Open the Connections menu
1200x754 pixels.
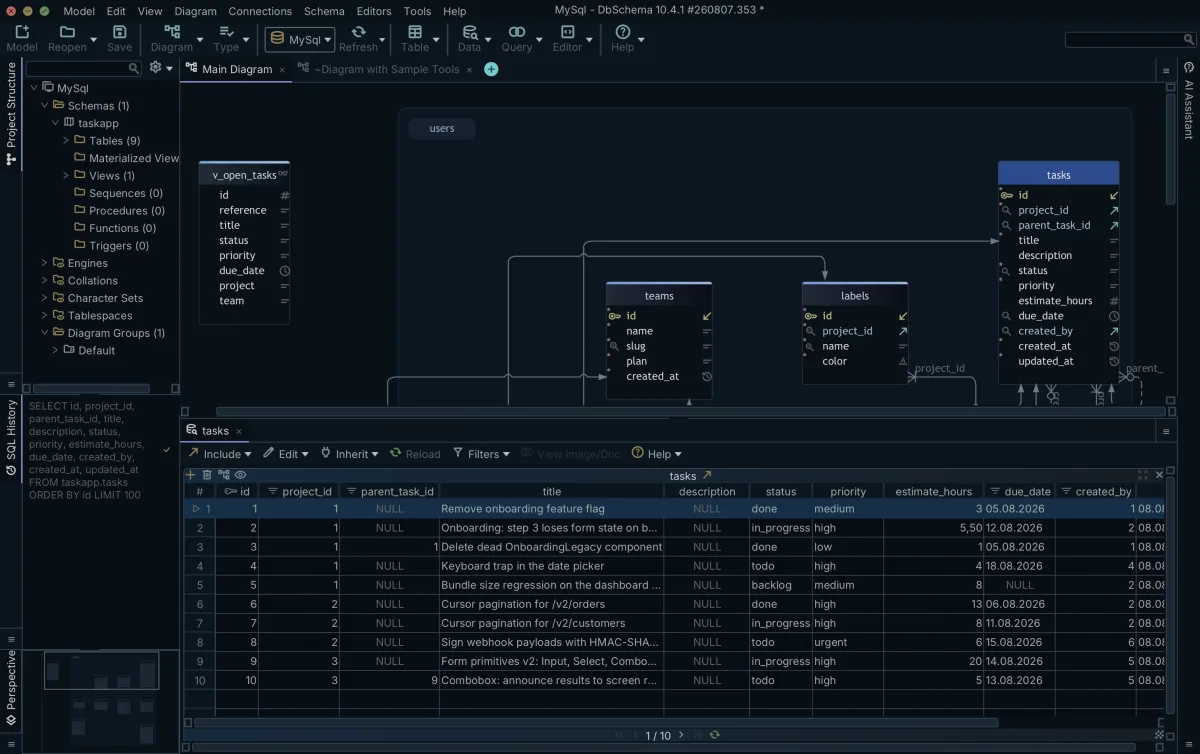[x=260, y=11]
